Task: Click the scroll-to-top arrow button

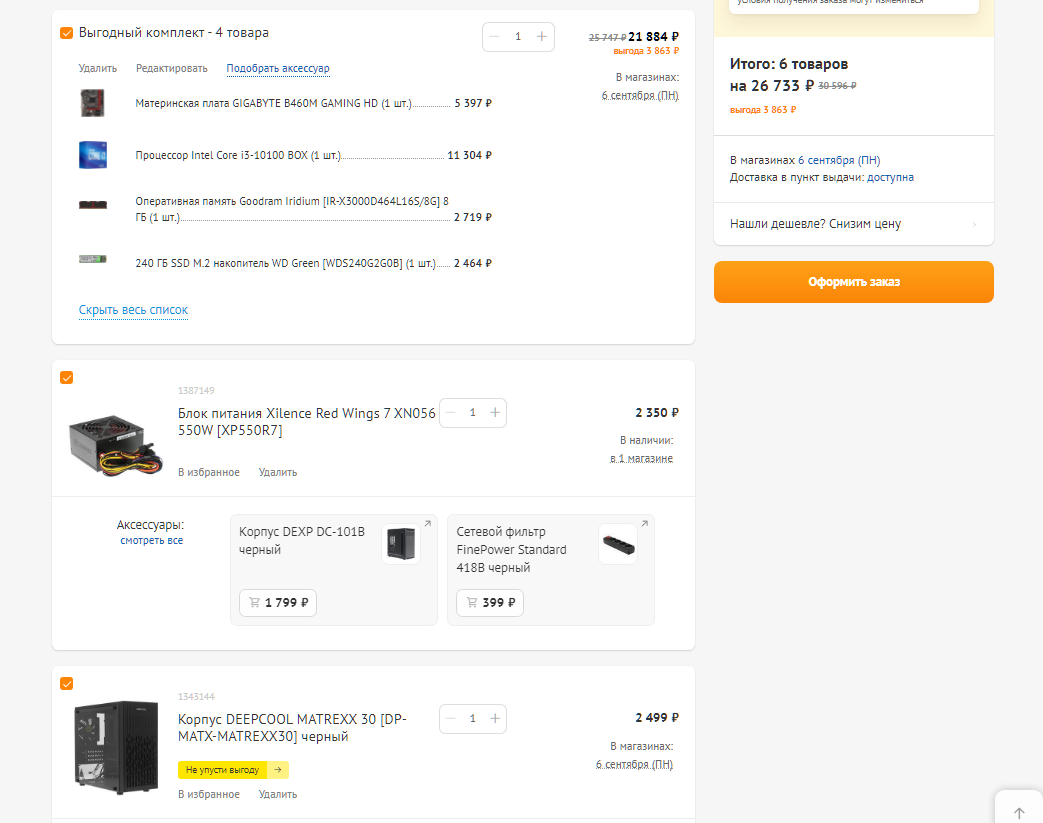Action: (x=1018, y=812)
